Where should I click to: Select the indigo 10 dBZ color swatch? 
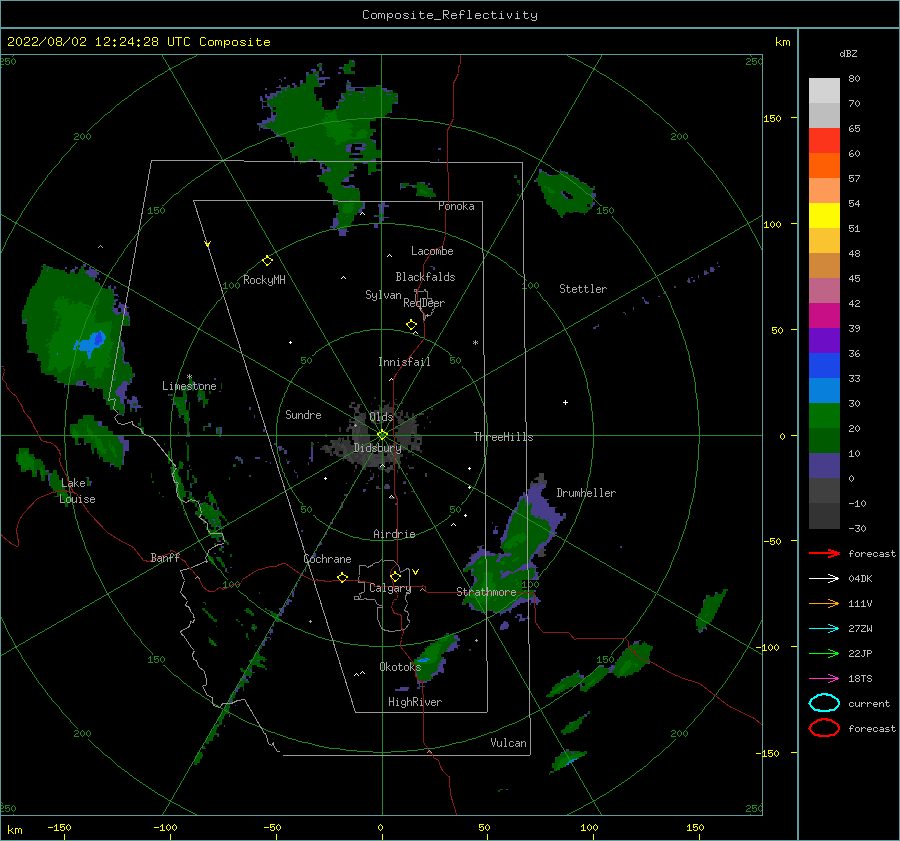tap(824, 465)
